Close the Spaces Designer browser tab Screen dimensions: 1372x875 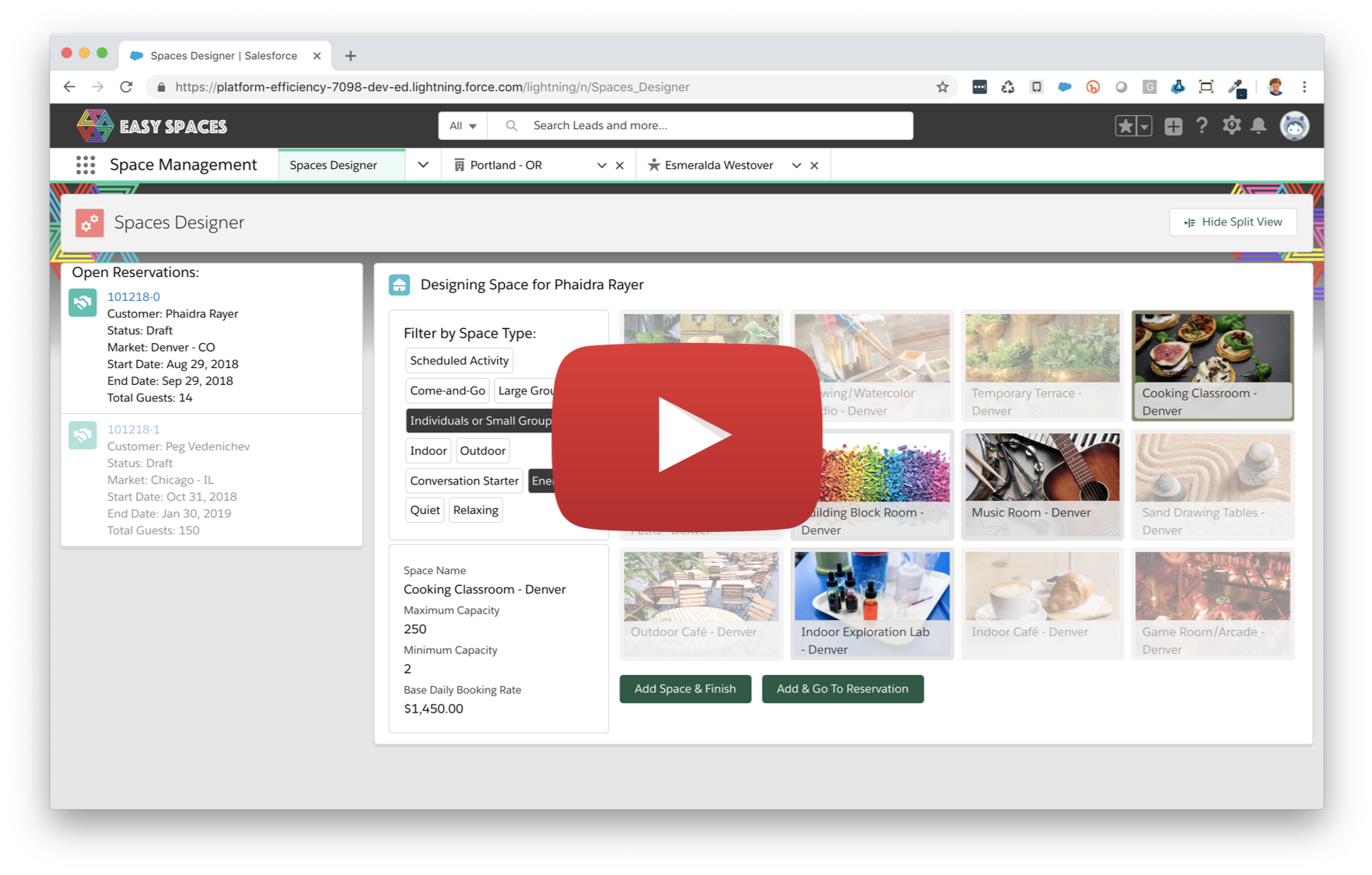317,55
